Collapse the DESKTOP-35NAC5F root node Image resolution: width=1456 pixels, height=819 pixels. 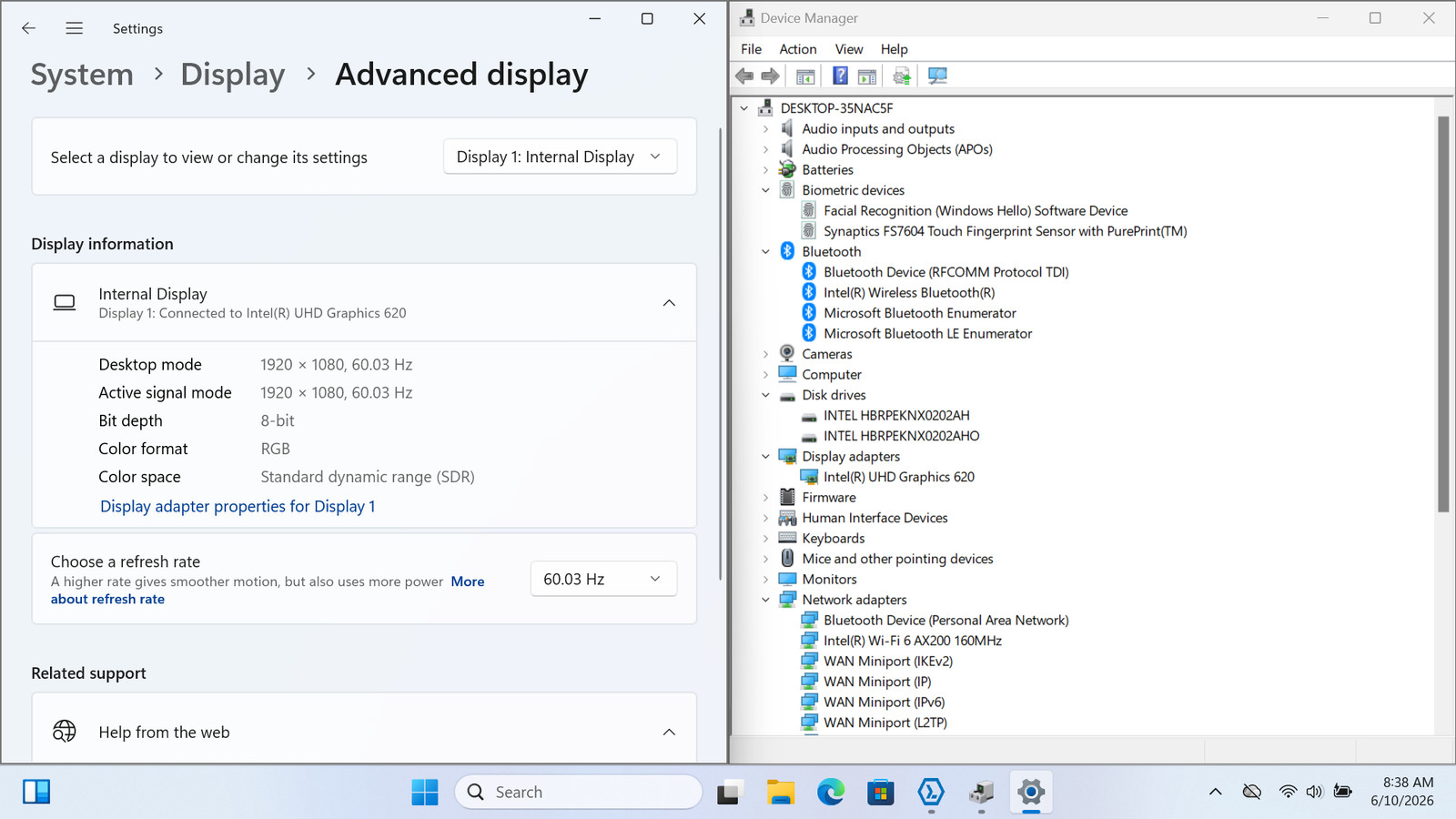click(x=744, y=108)
